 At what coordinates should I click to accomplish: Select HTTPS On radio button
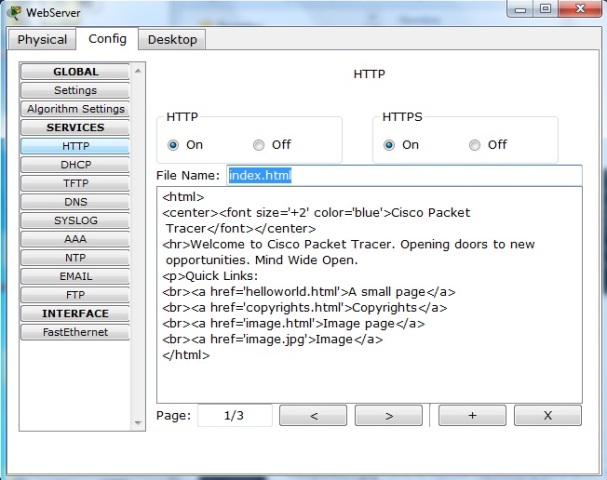[x=389, y=145]
